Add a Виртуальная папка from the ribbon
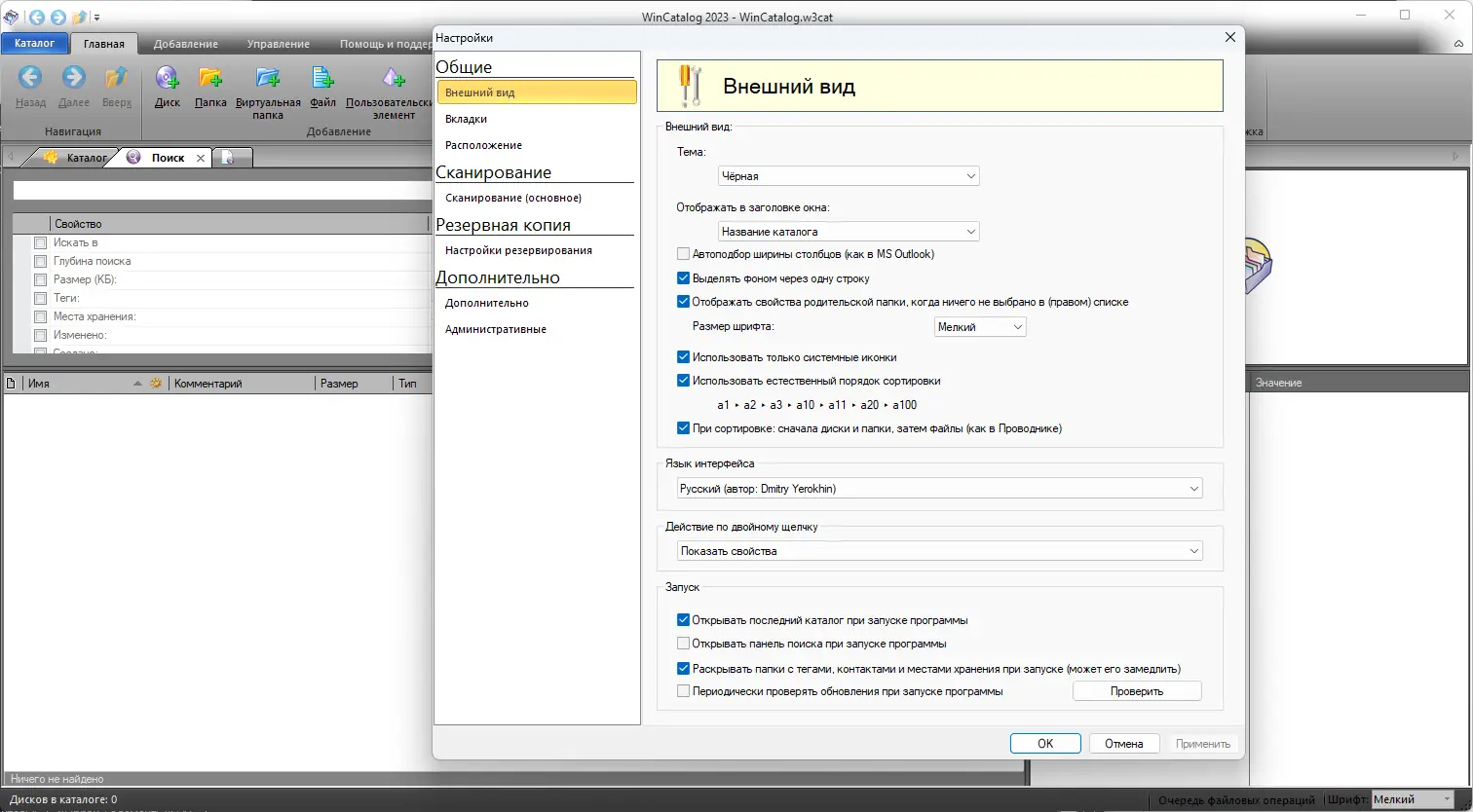Viewport: 1473px width, 812px height. [268, 92]
